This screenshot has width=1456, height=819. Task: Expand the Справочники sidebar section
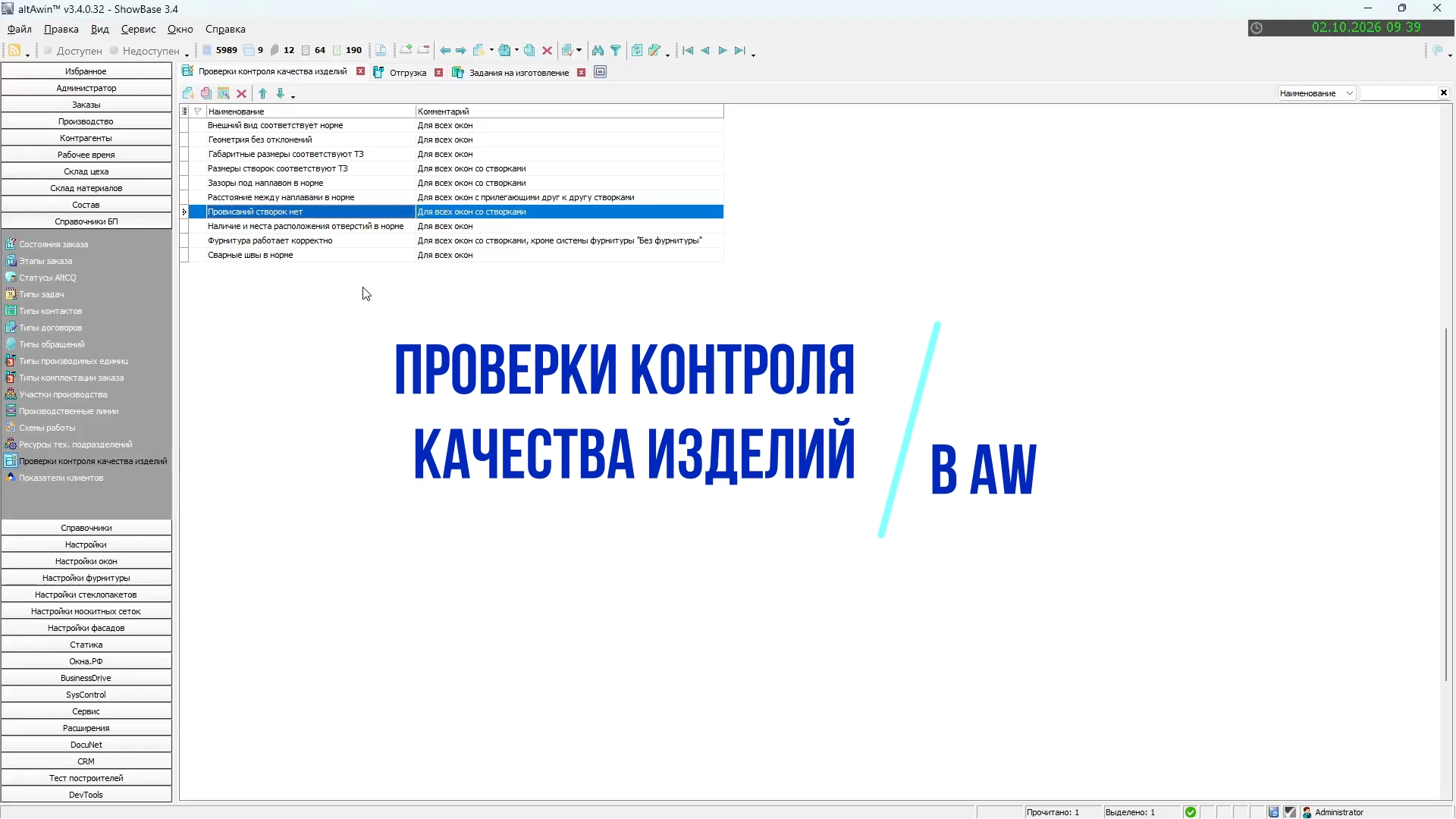(86, 528)
